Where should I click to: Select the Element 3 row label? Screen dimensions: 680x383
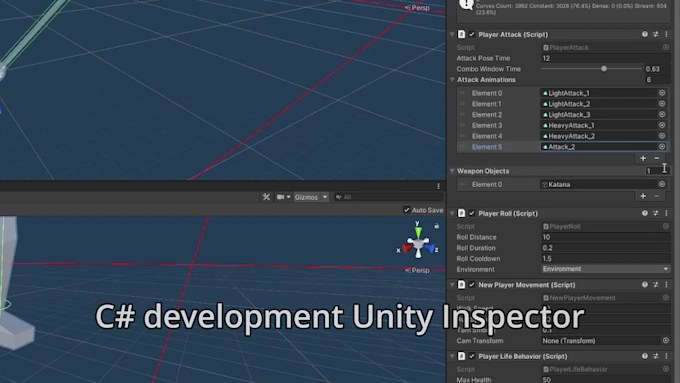487,125
